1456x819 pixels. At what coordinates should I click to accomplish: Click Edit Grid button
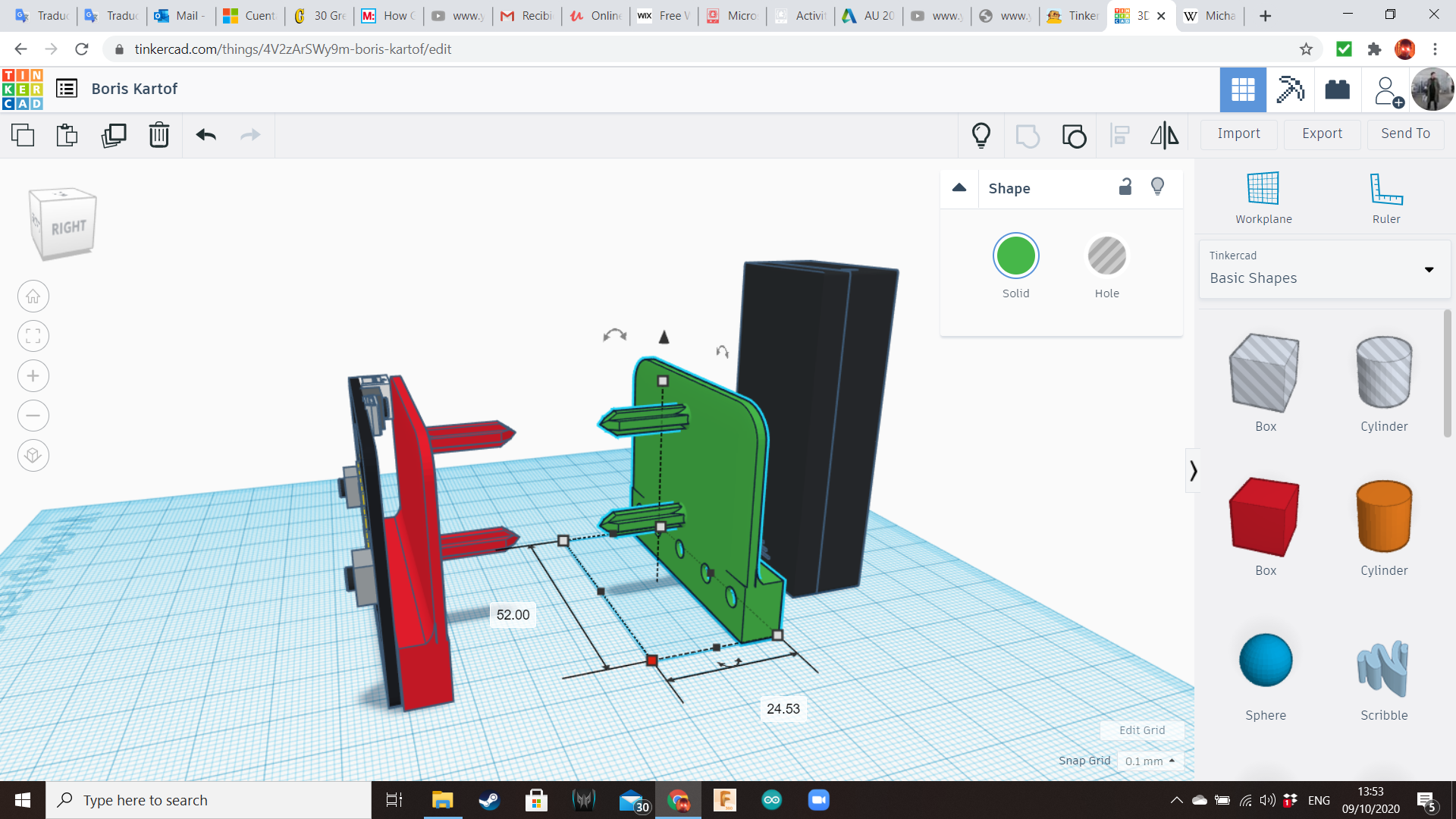click(x=1142, y=730)
